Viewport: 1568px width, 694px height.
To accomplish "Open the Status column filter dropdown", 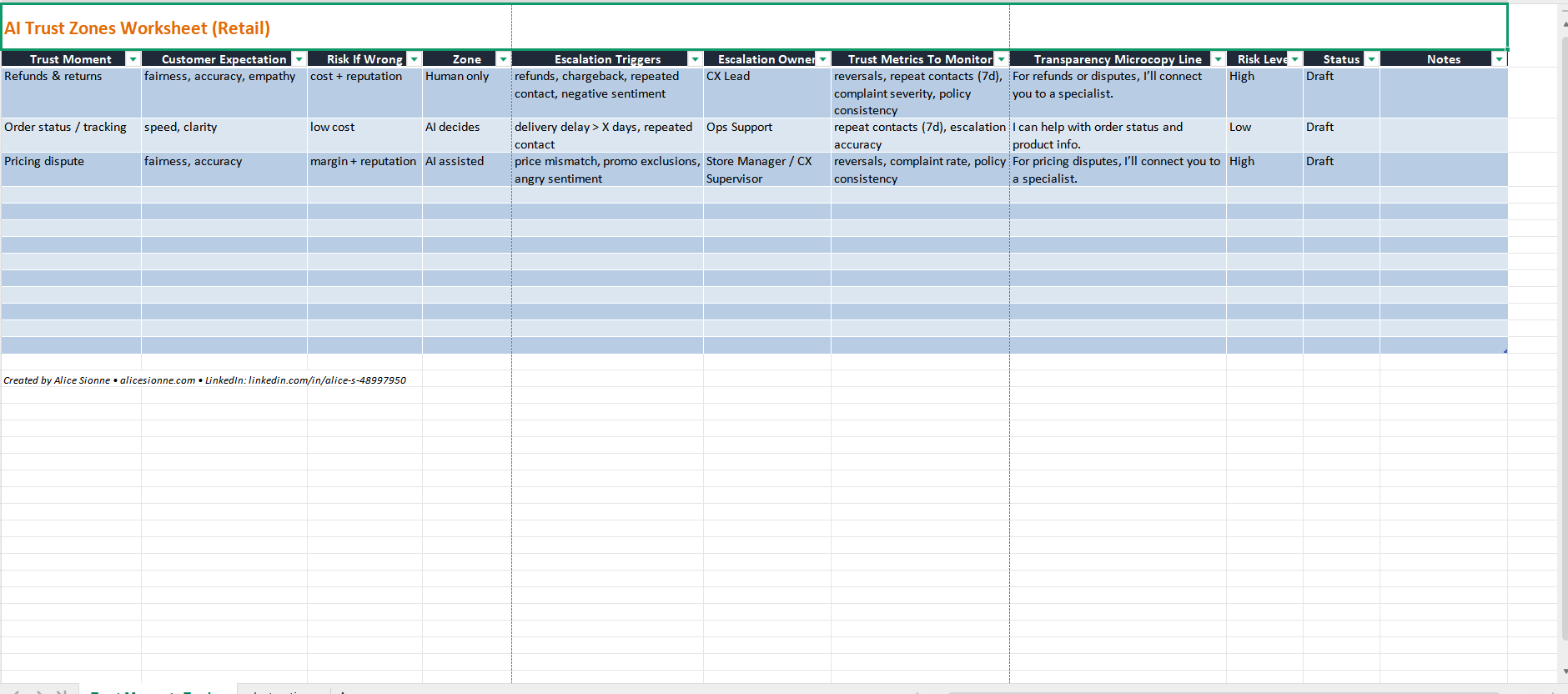I will click(x=1371, y=59).
